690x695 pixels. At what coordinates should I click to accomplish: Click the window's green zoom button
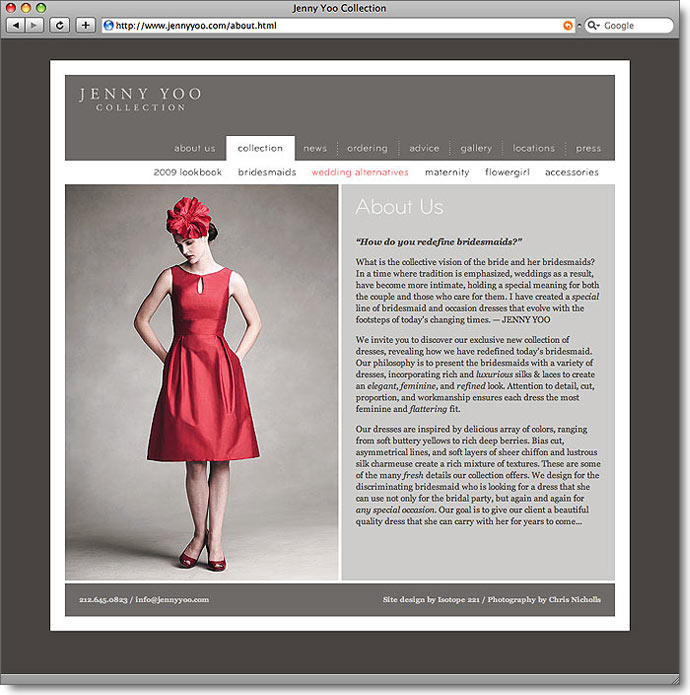point(41,8)
